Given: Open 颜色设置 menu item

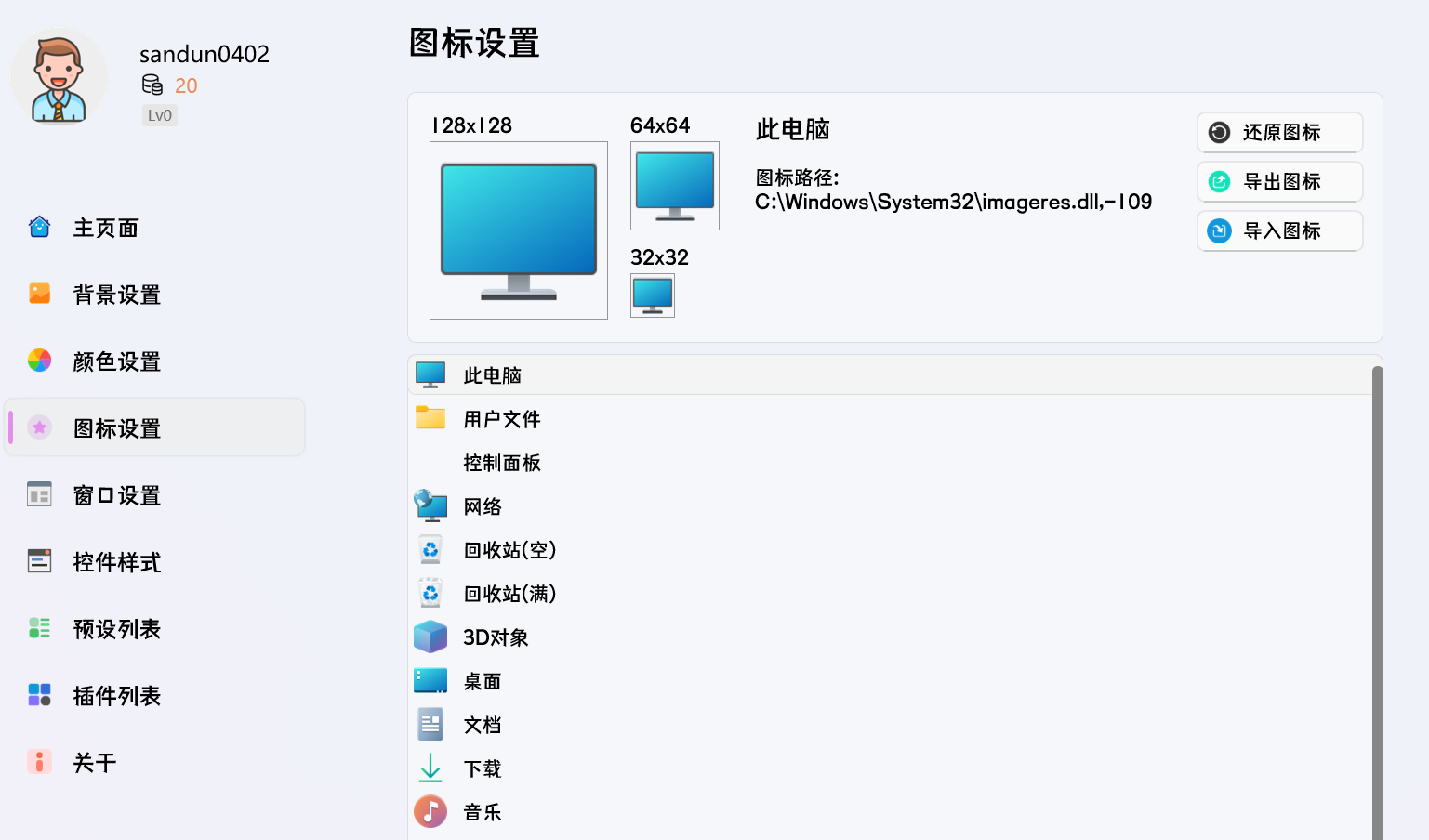Looking at the screenshot, I should (x=154, y=361).
